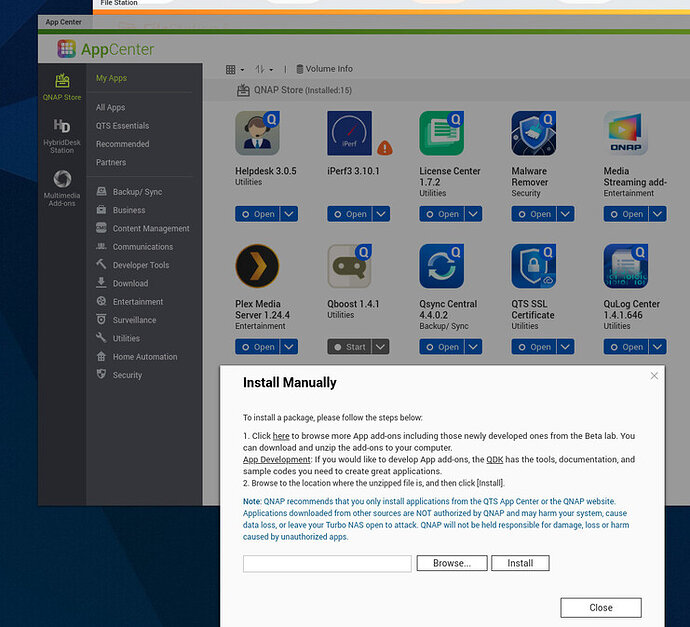The image size is (690, 627).
Task: Select All Apps category
Action: [x=110, y=107]
